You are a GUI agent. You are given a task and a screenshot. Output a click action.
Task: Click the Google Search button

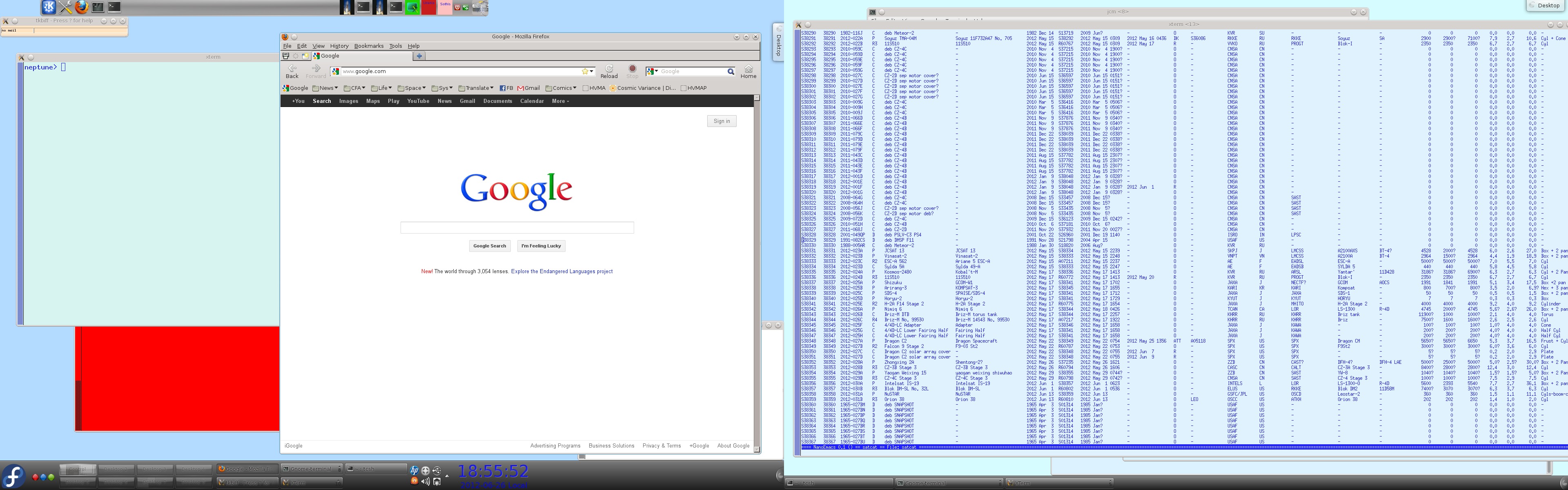[490, 246]
